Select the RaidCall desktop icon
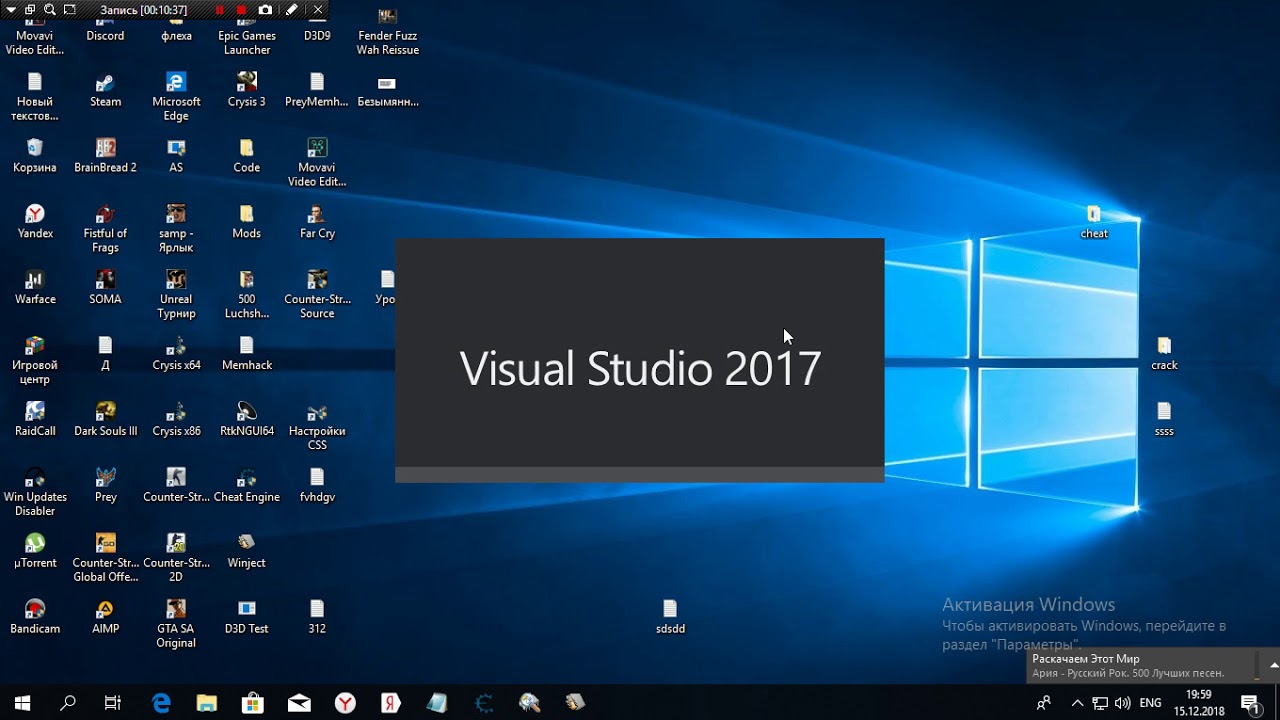1280x720 pixels. click(x=35, y=420)
